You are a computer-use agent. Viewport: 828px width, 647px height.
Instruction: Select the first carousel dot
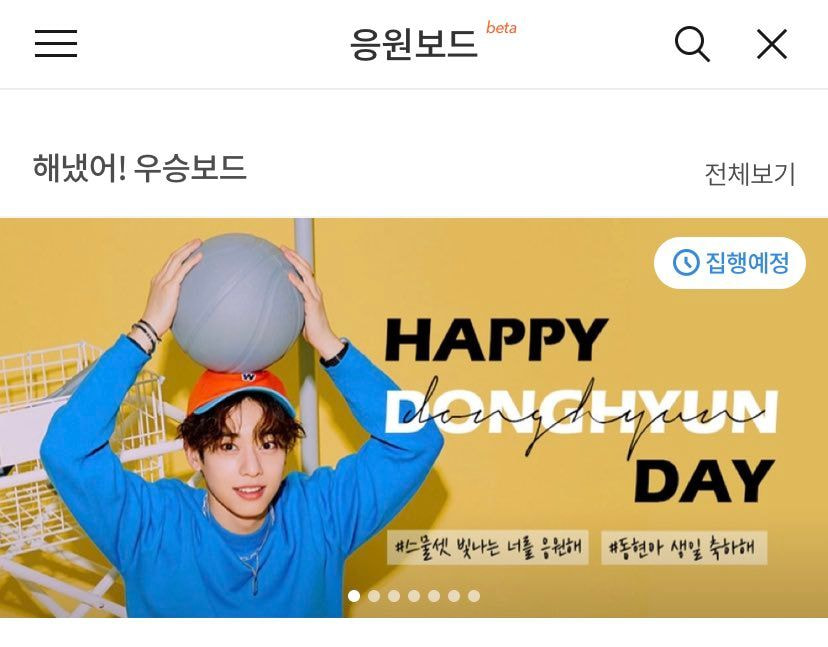pos(354,596)
